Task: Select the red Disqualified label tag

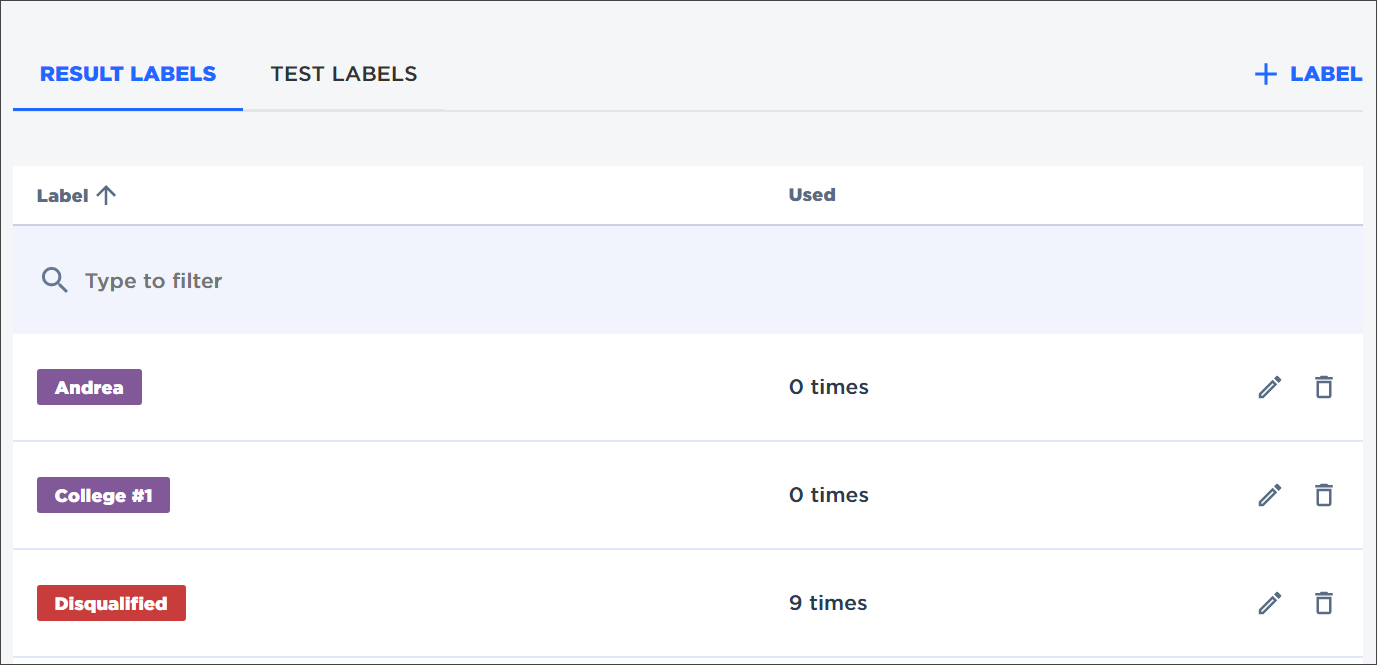Action: coord(111,603)
